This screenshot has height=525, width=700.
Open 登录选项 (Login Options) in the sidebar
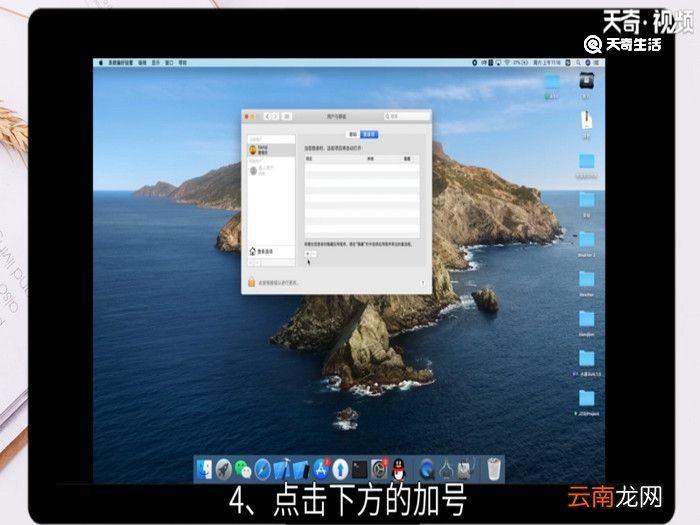pos(271,251)
